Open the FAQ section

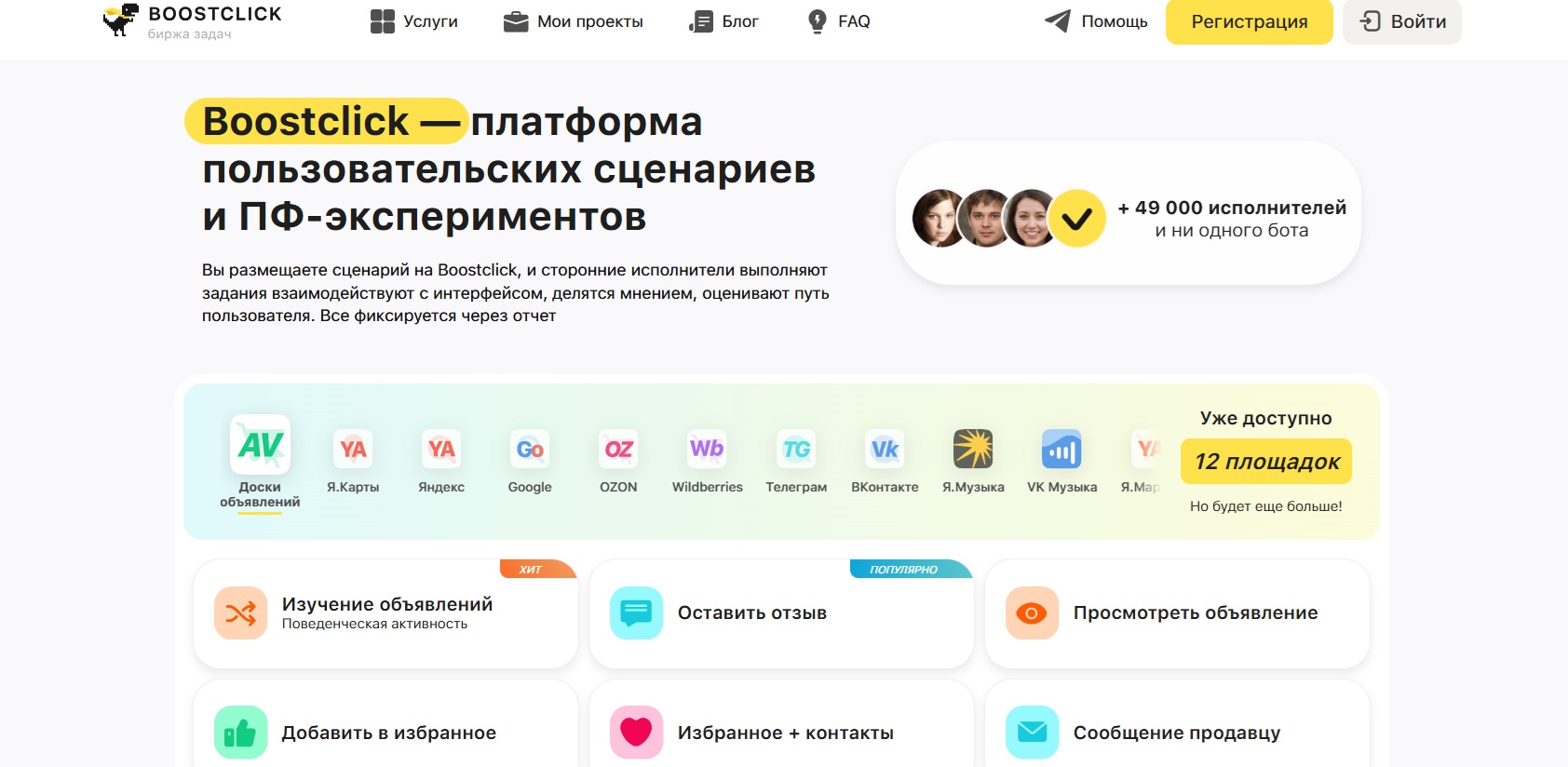[x=839, y=21]
